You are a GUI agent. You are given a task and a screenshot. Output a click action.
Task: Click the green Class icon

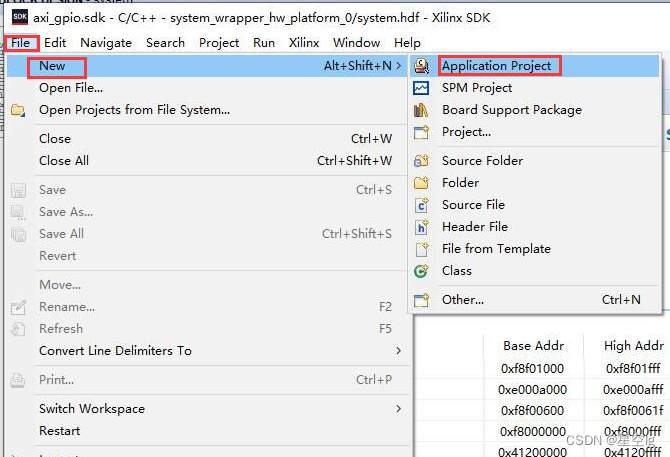421,271
